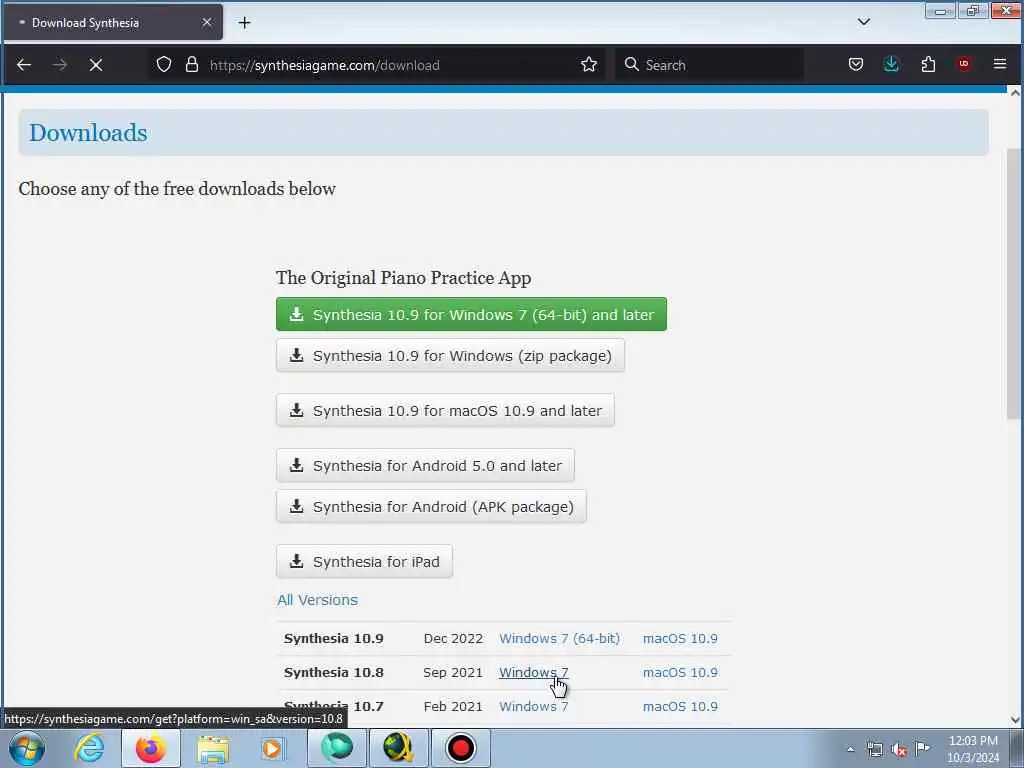Expand the list all tabs chevron
The image size is (1024, 768).
[863, 22]
